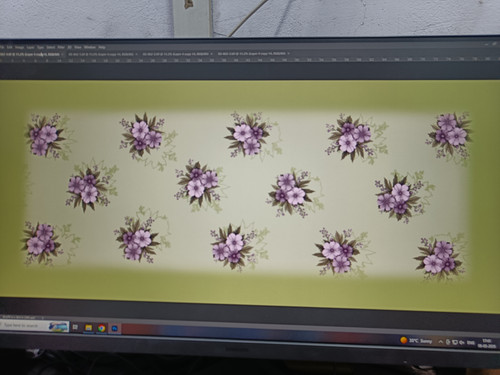This screenshot has width=500, height=375.
Task: Open the Sunny weather widget
Action: click(x=416, y=341)
